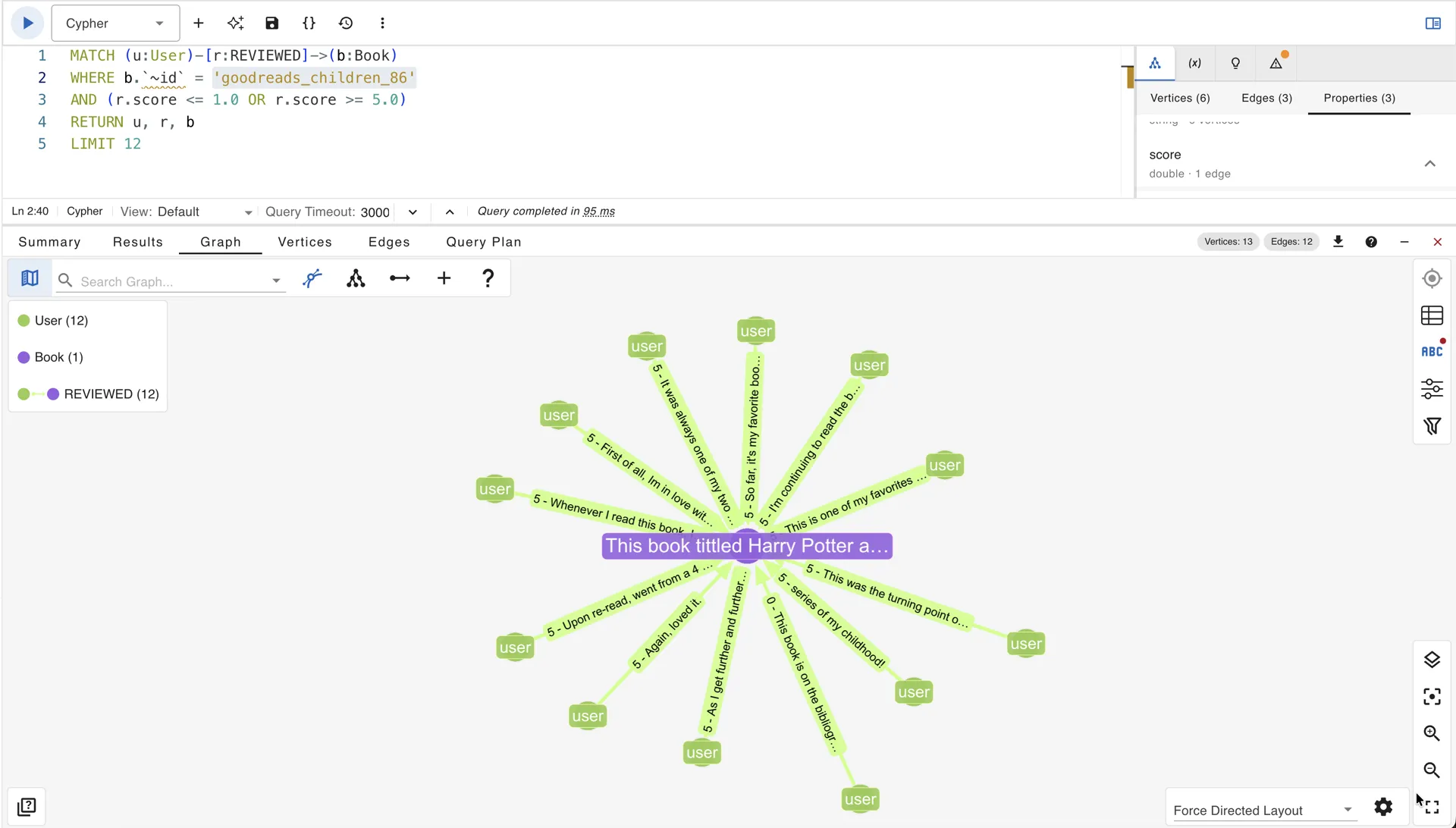Viewport: 1456px width, 828px height.
Task: Open the Force Directed Layout dropdown
Action: (x=1263, y=810)
